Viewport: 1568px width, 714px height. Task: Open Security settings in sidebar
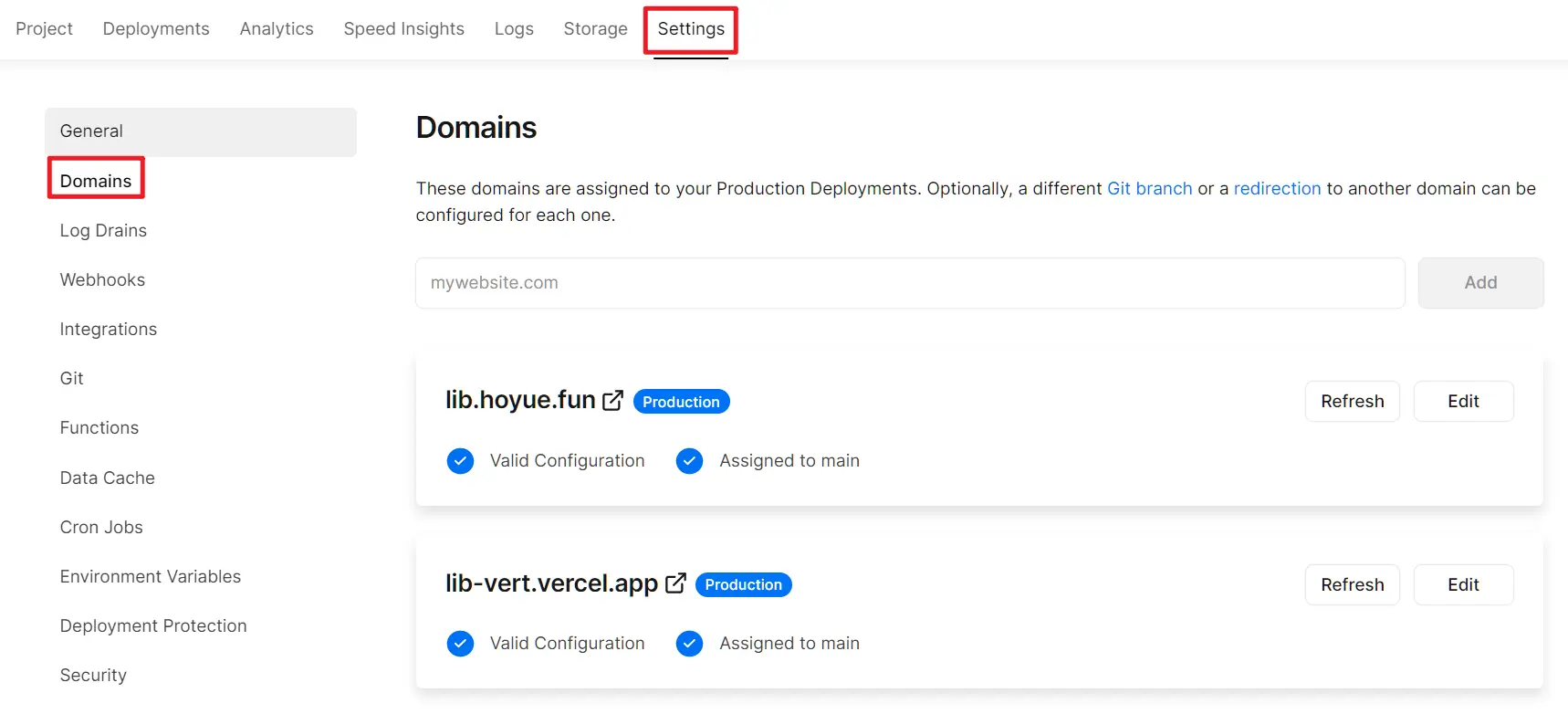click(x=93, y=675)
